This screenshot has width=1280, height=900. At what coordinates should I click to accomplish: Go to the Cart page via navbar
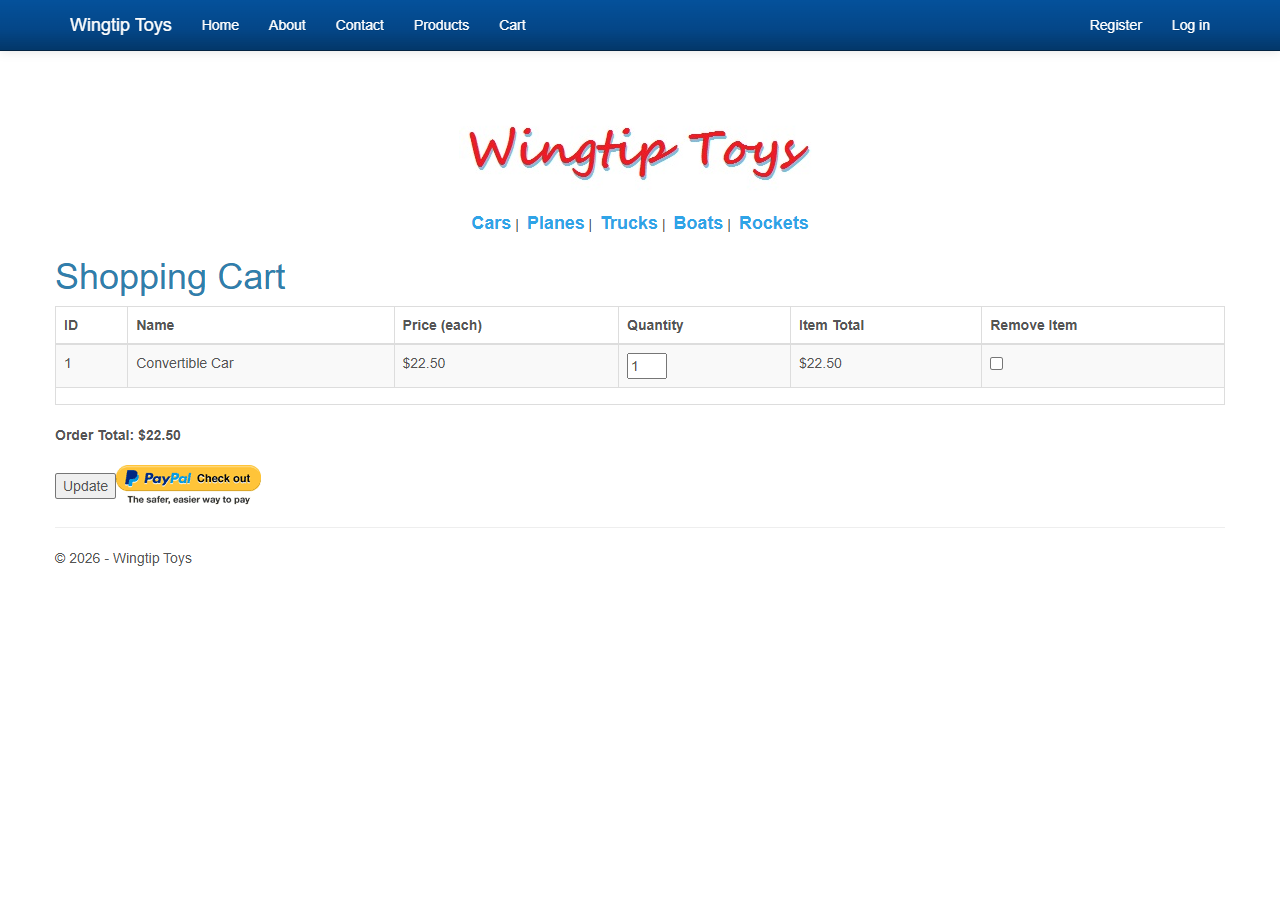tap(512, 25)
